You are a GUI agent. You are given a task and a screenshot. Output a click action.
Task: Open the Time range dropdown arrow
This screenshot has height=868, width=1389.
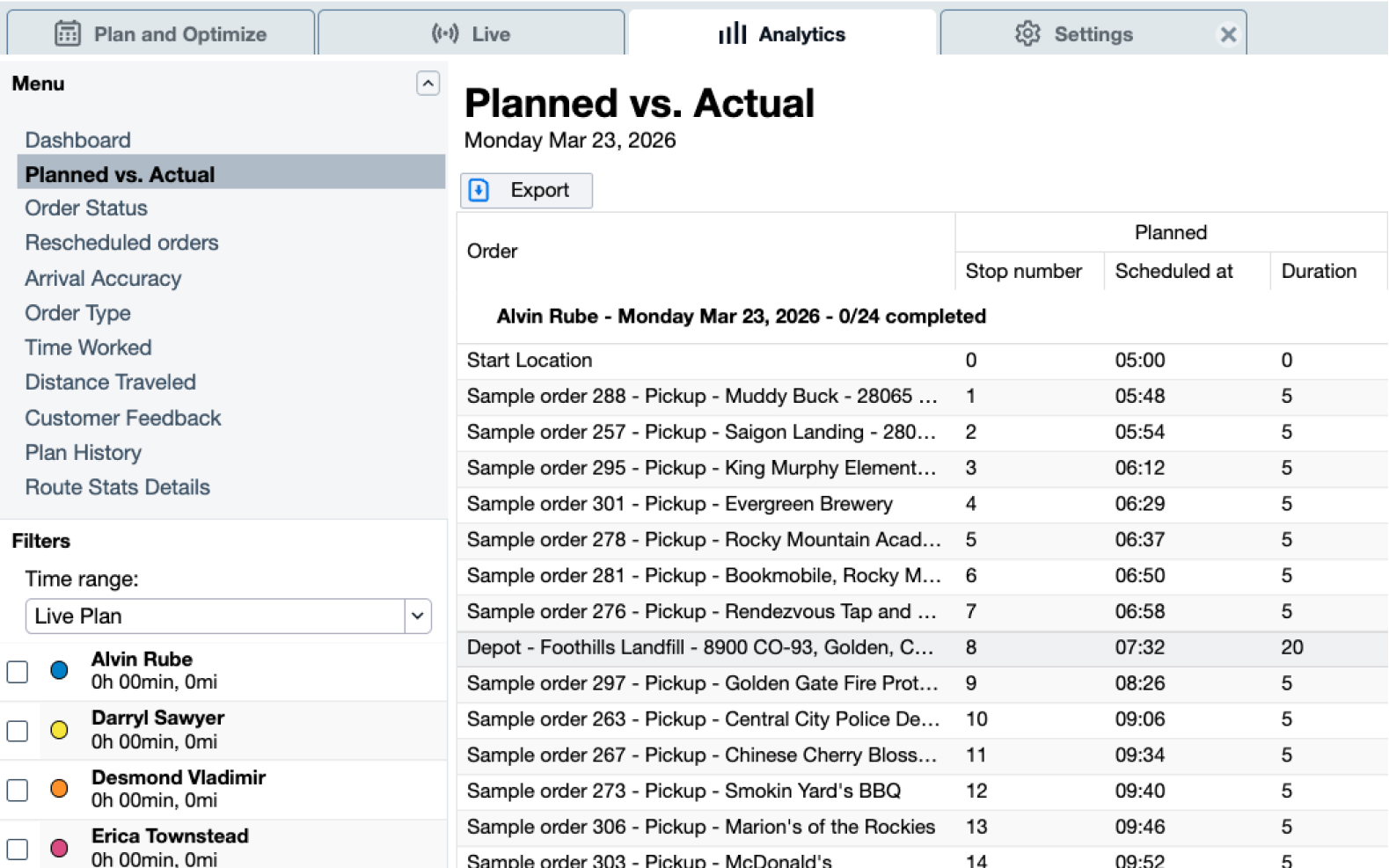418,616
